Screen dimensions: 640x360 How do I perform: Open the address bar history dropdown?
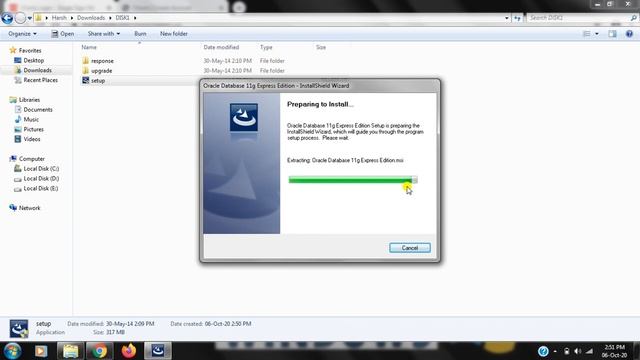coord(507,18)
